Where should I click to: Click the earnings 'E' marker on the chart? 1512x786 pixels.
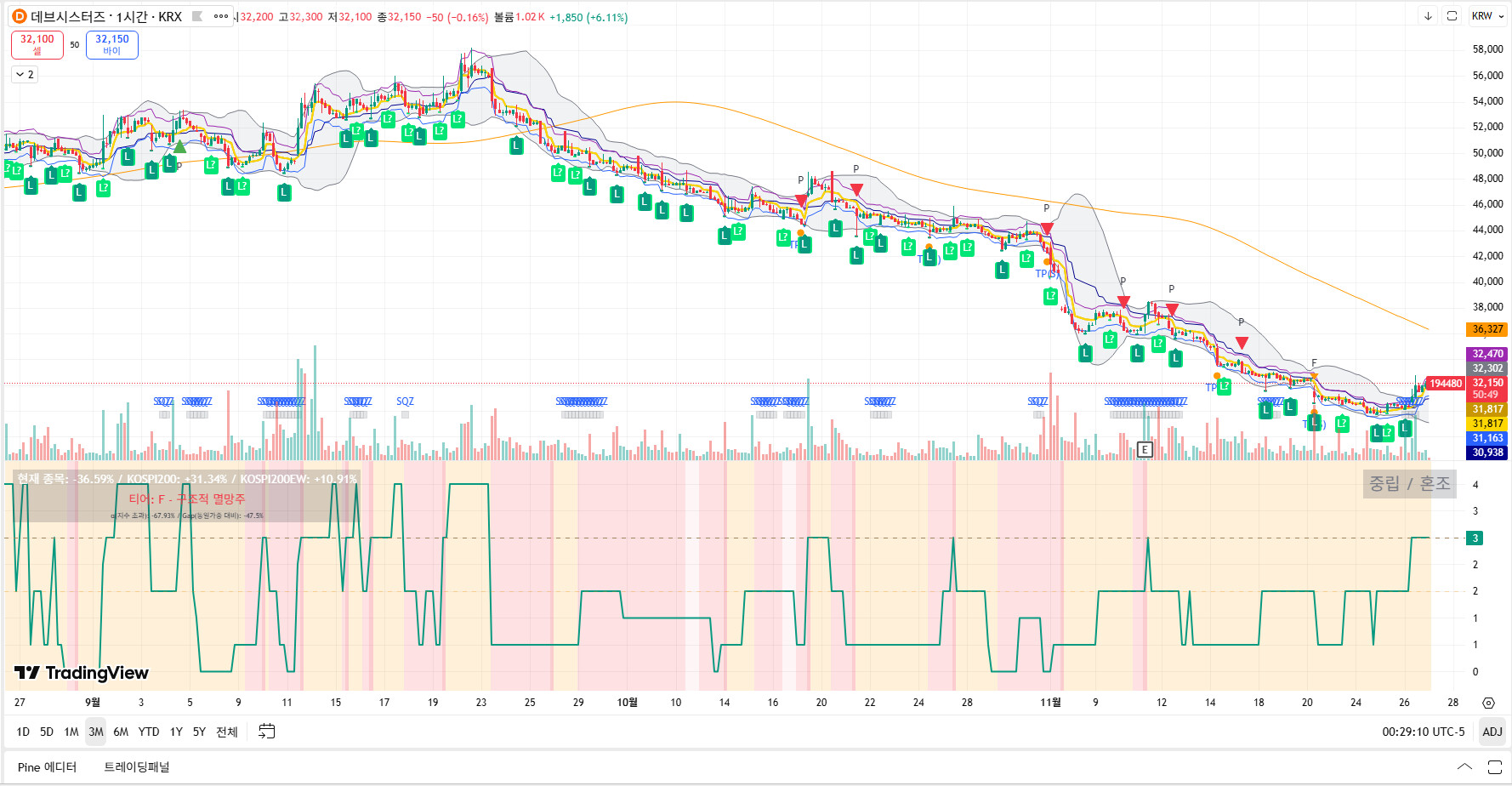point(1145,450)
